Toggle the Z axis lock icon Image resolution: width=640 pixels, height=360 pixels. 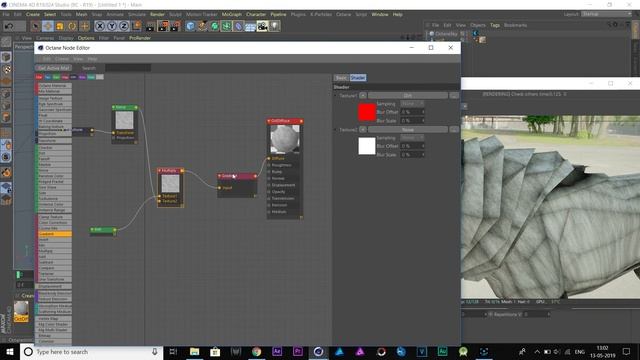tap(124, 26)
